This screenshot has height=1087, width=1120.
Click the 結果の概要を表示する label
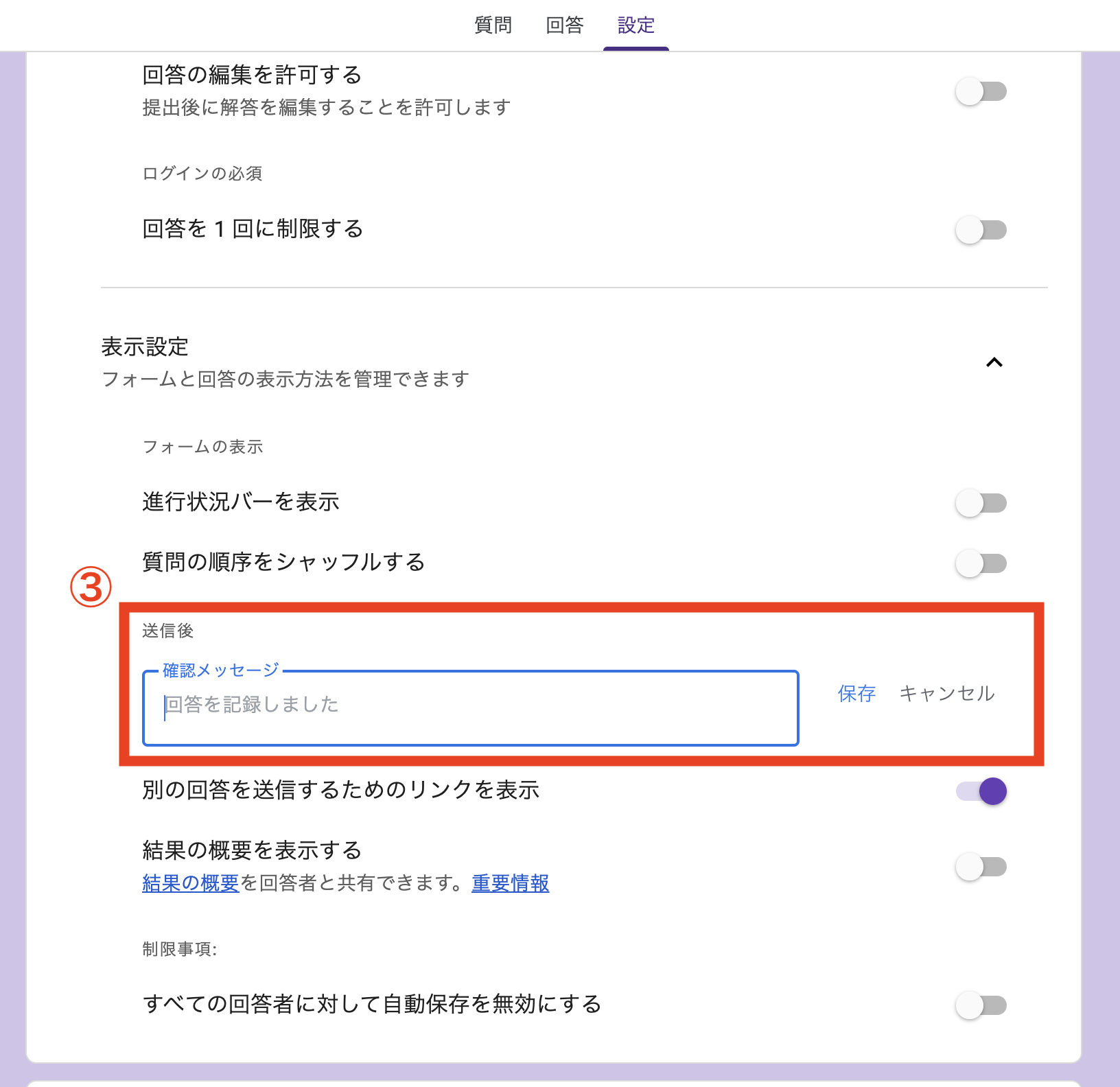[252, 850]
